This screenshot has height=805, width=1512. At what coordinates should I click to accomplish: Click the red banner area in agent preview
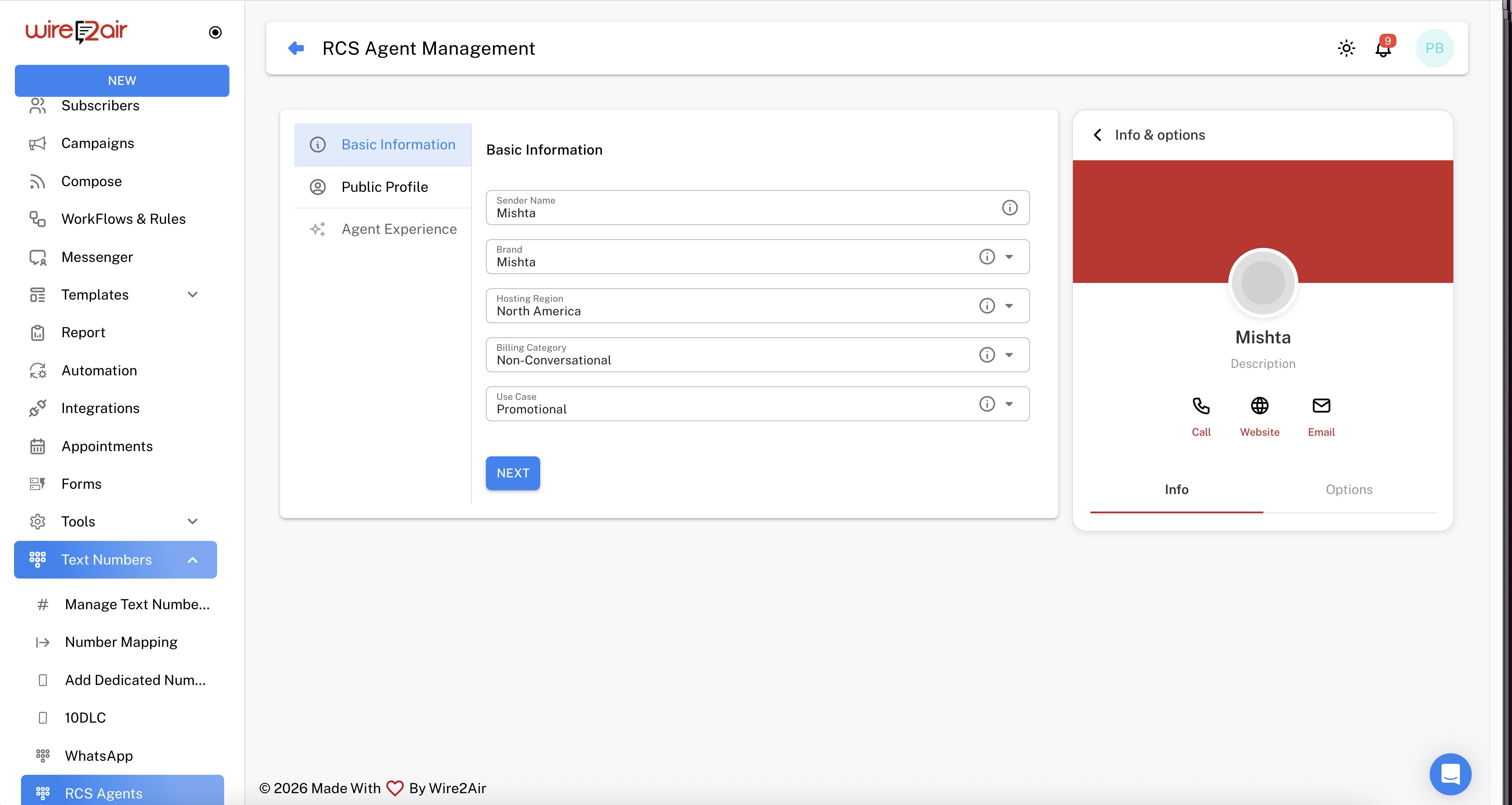[1174, 205]
